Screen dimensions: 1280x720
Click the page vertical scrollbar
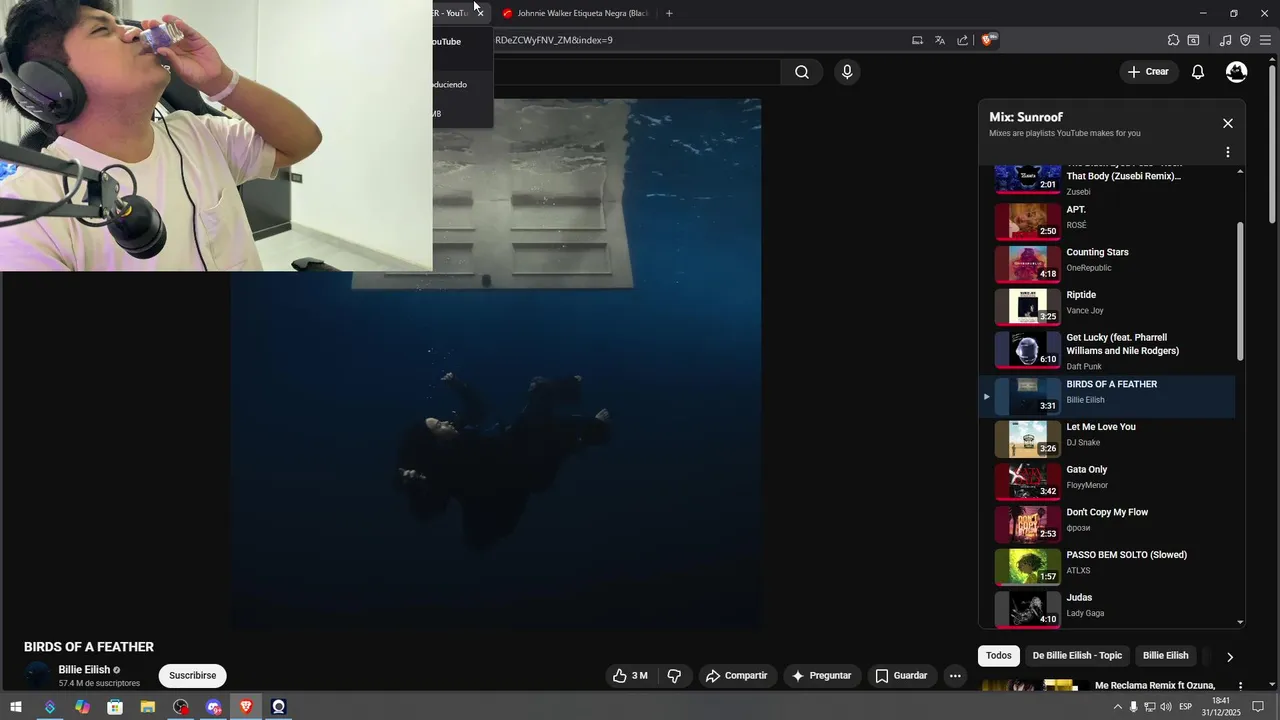1272,143
